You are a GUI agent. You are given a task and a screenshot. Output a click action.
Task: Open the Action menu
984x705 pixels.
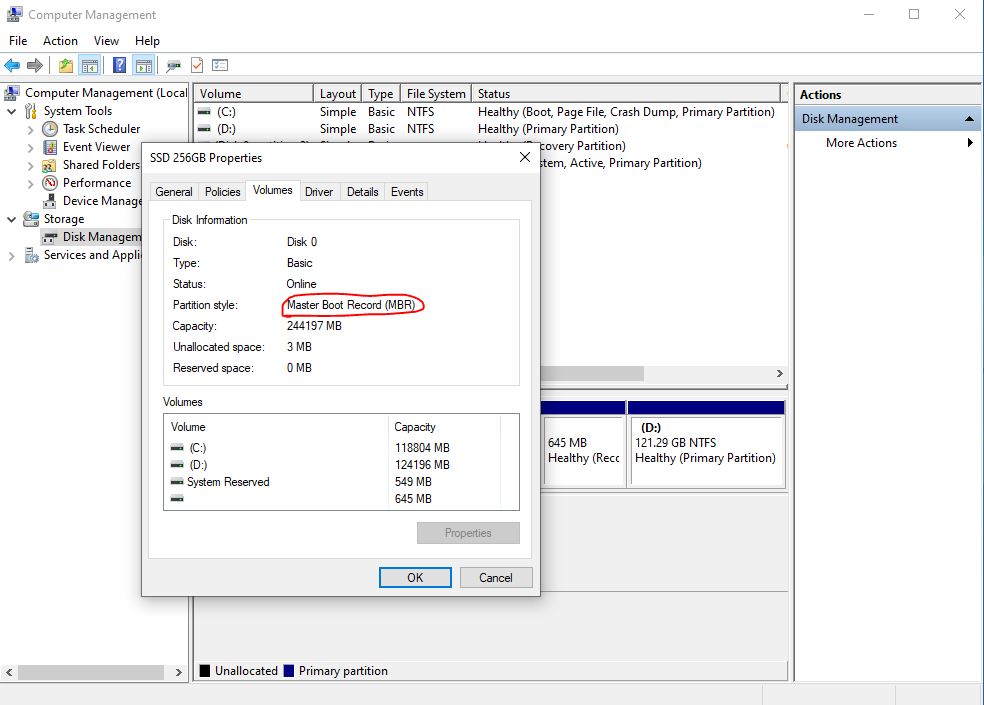click(x=60, y=41)
